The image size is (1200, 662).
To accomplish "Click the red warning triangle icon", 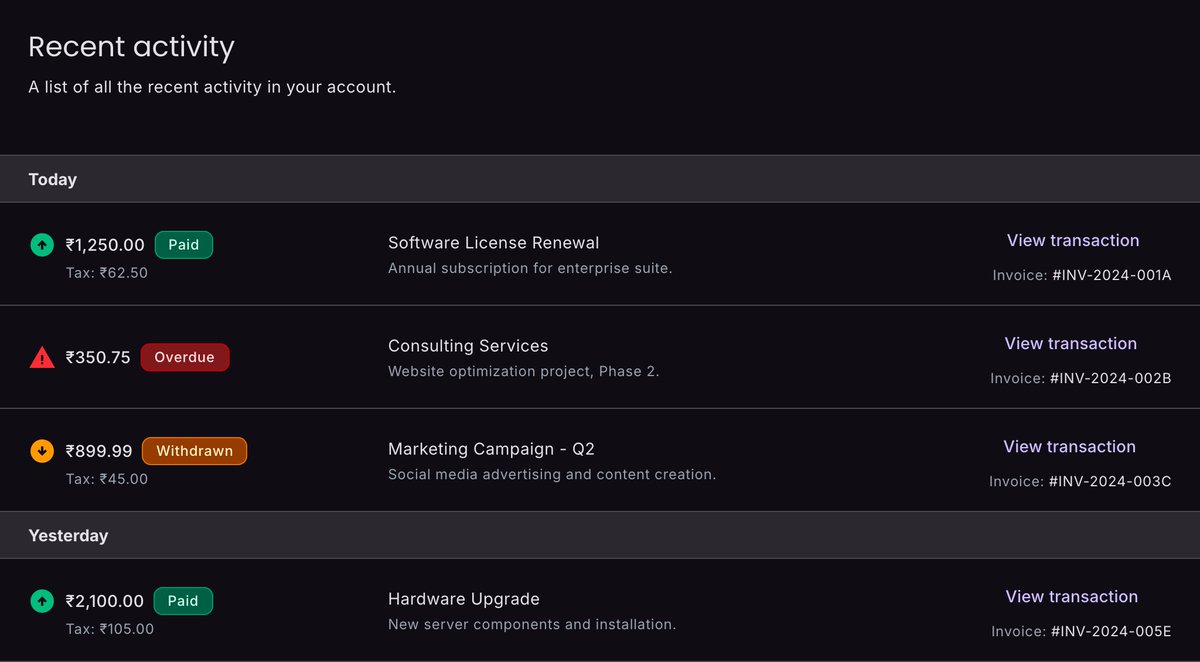I will point(42,357).
